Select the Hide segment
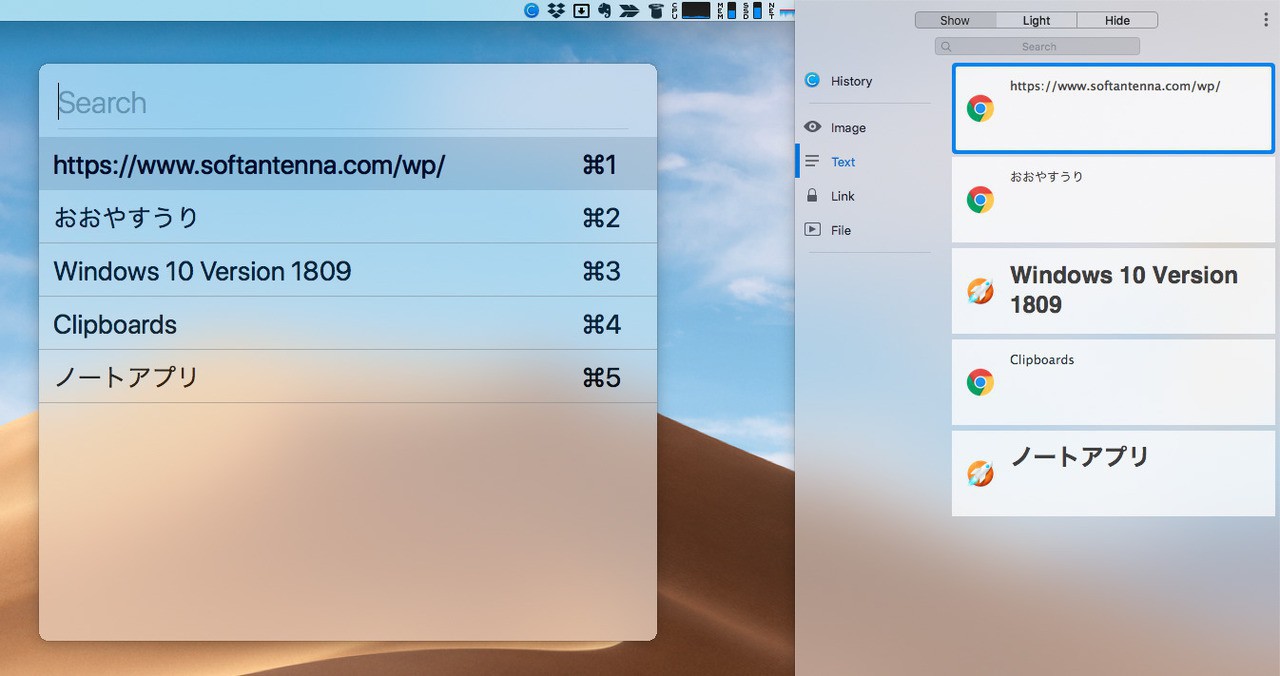 point(1117,20)
